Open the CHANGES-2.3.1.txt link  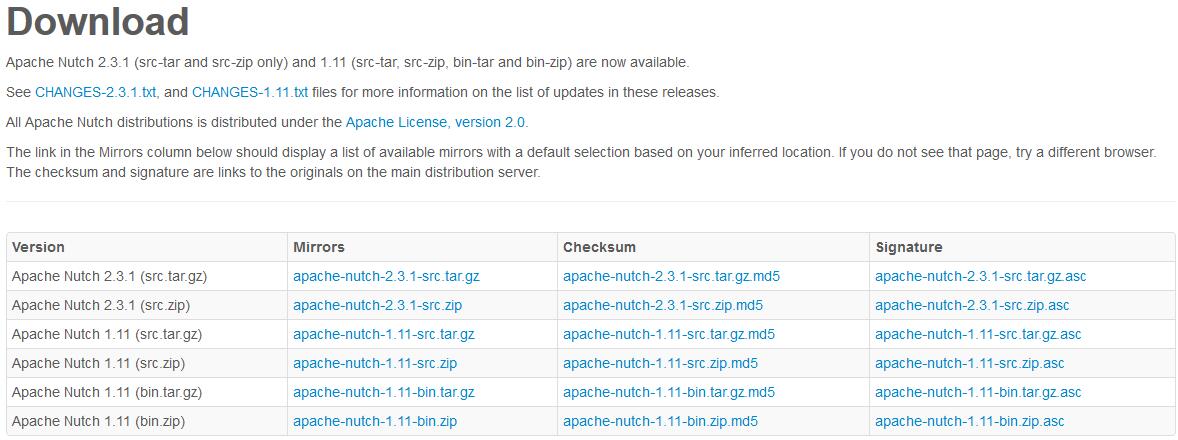click(96, 92)
